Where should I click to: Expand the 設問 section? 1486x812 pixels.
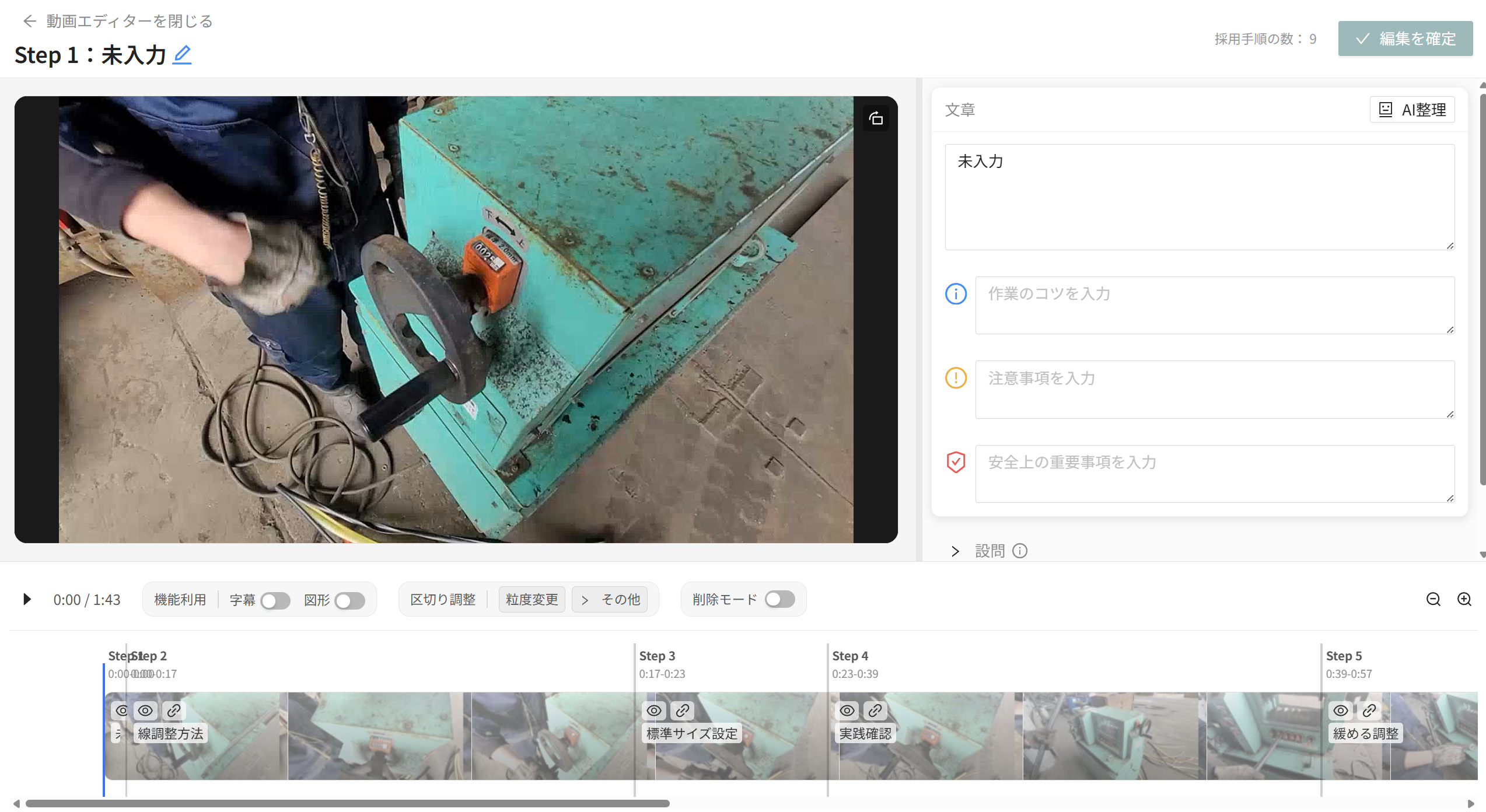point(955,551)
